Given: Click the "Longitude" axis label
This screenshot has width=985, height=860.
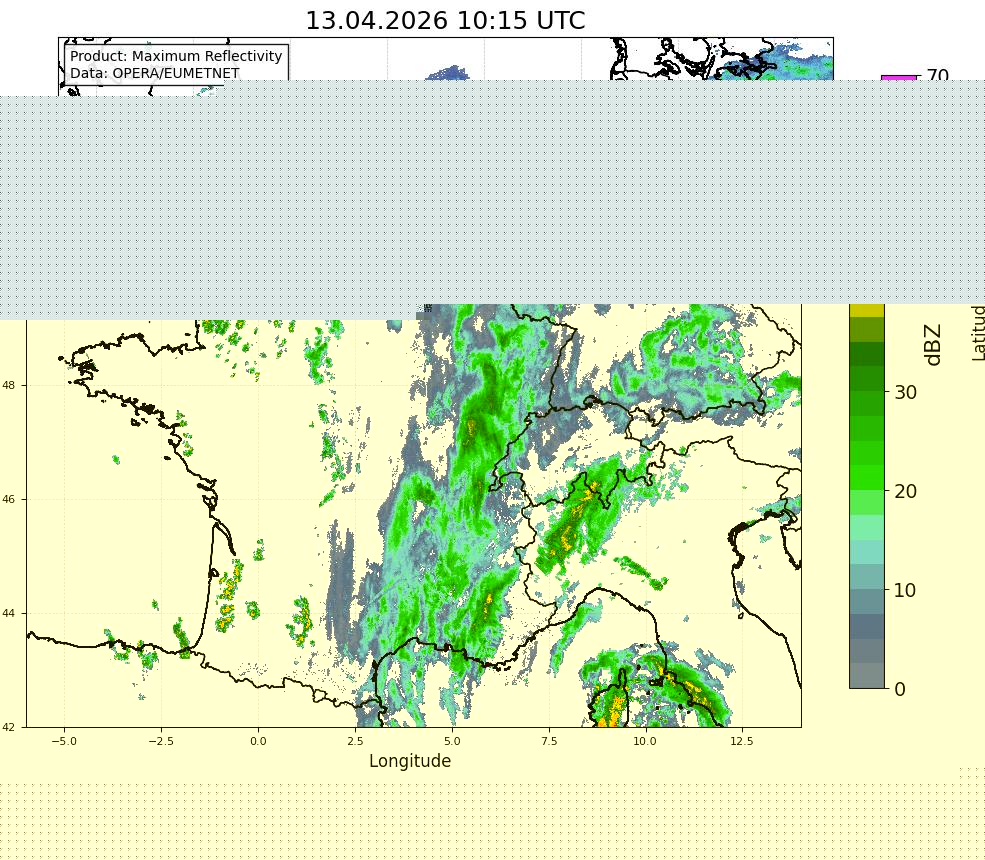Looking at the screenshot, I should point(410,761).
